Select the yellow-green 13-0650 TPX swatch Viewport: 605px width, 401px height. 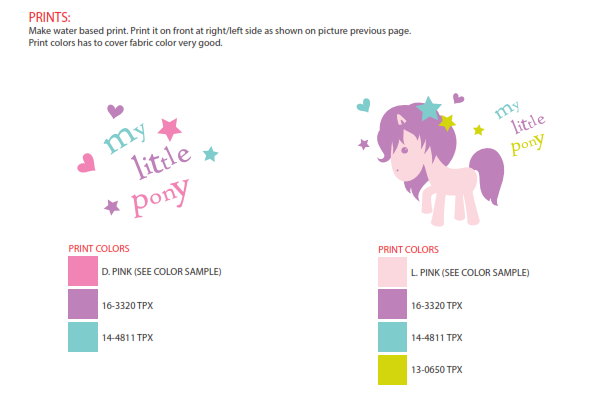392,370
